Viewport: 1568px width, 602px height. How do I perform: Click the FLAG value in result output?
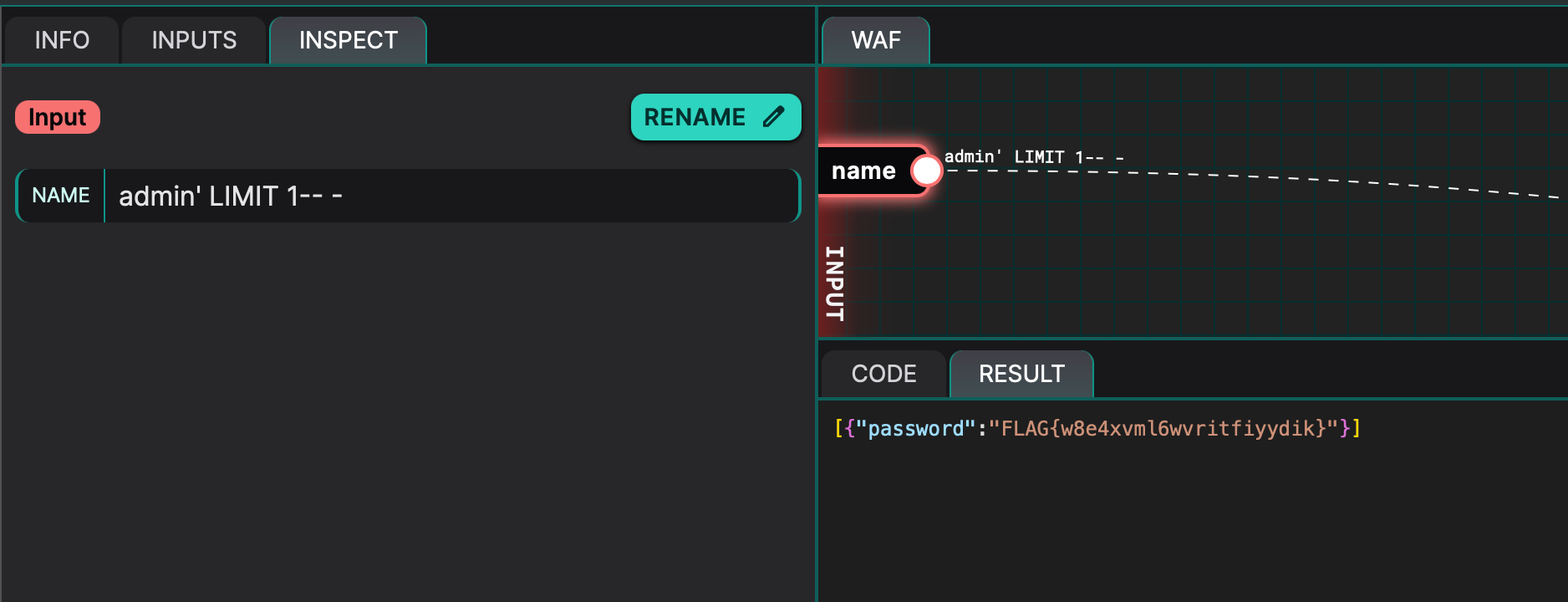tap(1163, 429)
